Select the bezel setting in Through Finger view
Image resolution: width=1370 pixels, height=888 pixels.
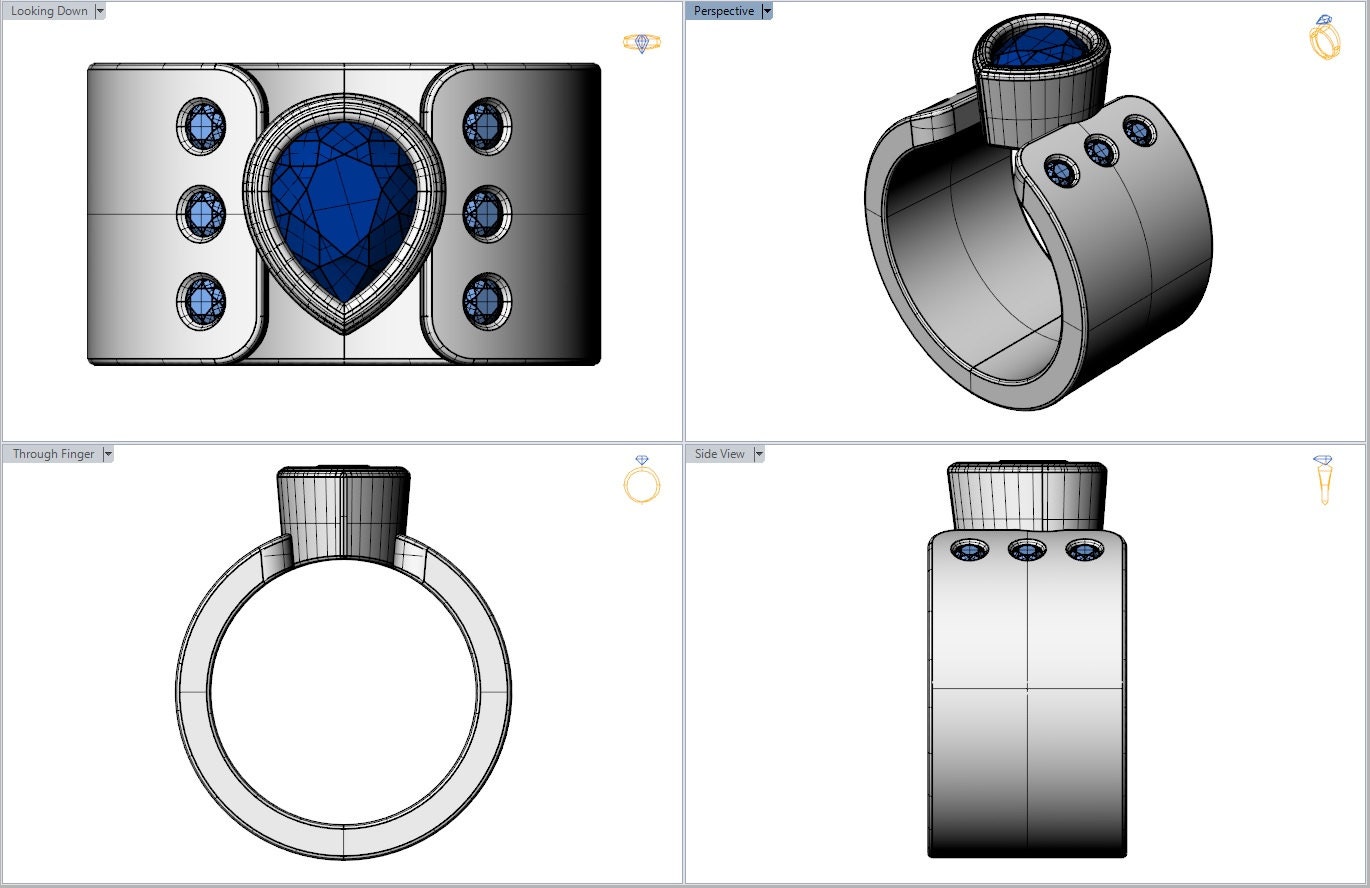(343, 516)
